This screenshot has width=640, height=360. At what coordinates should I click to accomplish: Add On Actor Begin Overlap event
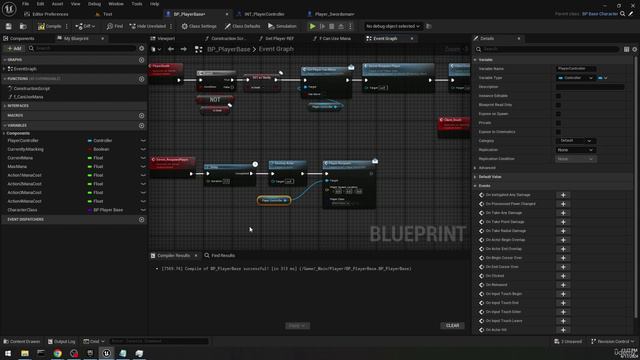point(563,240)
